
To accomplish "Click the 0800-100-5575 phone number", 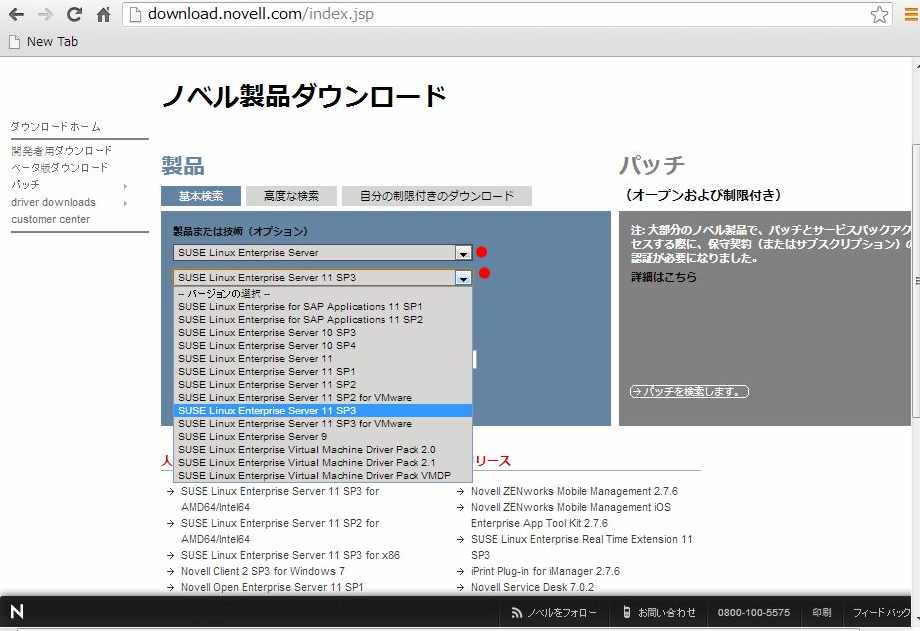I will coord(753,613).
